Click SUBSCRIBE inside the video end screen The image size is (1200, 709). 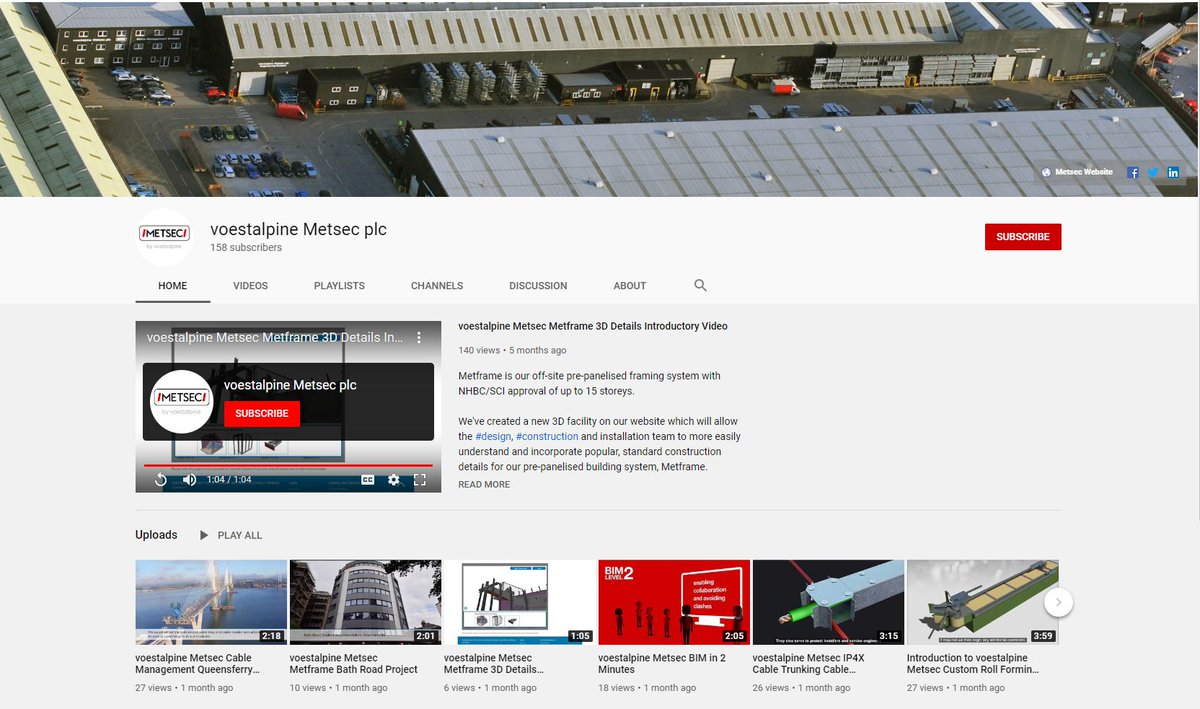[x=262, y=413]
